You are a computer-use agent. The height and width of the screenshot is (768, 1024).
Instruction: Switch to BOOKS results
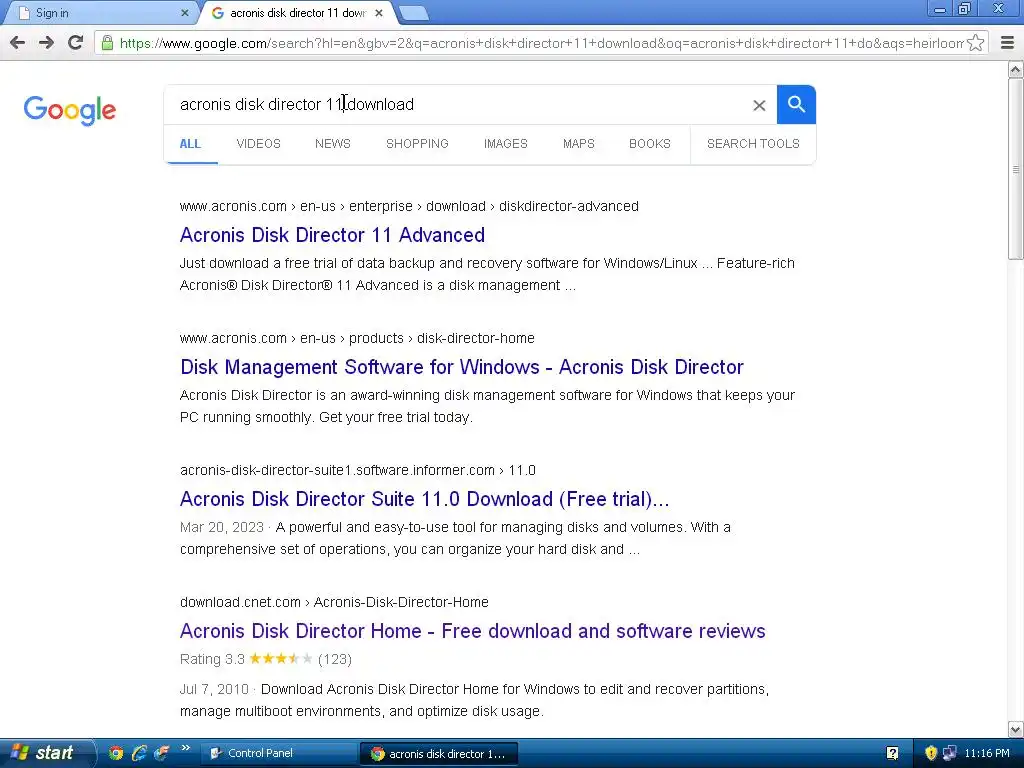coord(650,144)
